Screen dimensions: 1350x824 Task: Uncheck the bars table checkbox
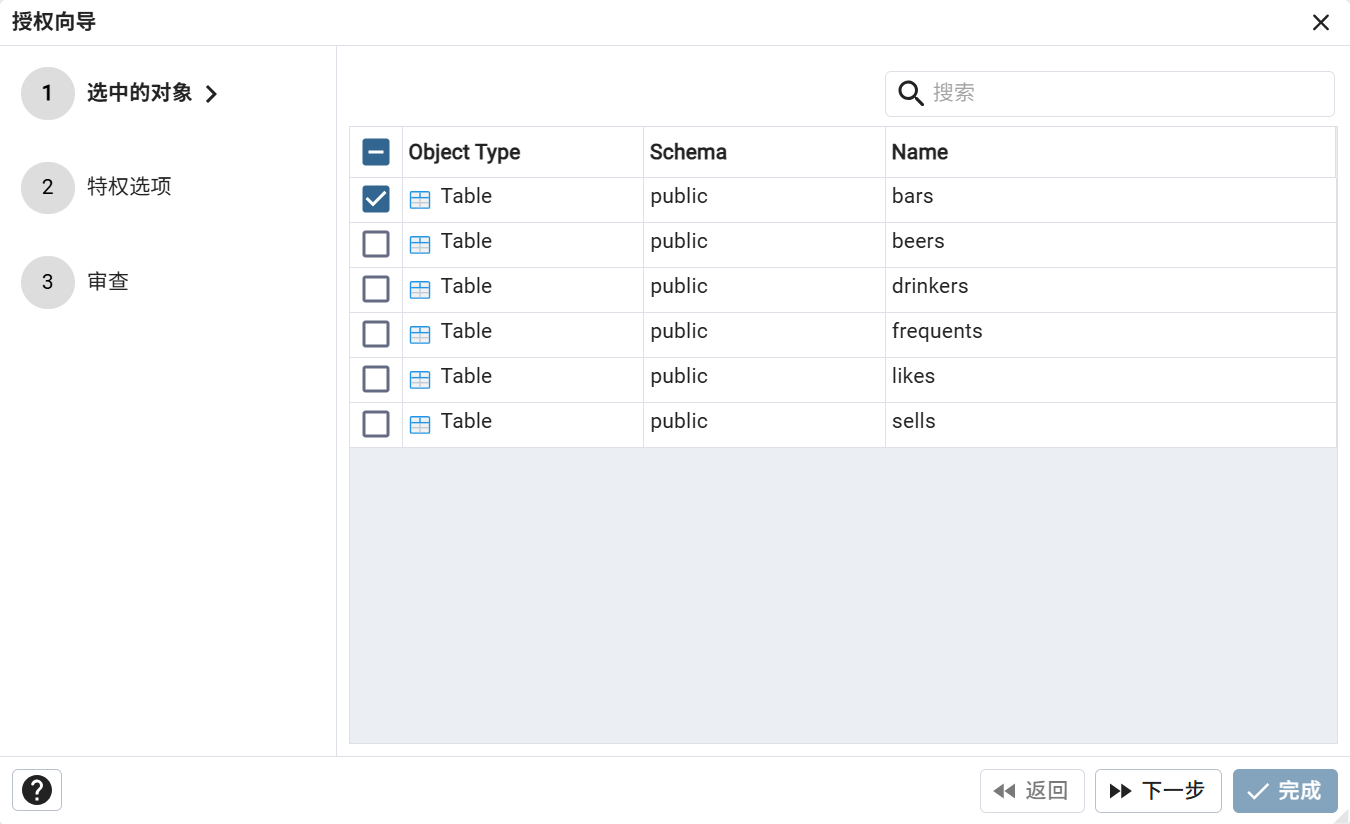[x=376, y=200]
